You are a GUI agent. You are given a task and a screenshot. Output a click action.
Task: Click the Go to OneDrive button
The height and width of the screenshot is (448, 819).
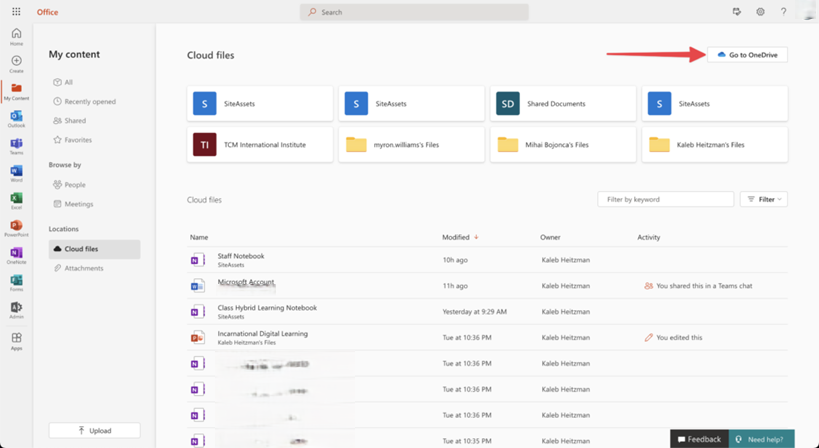point(747,55)
